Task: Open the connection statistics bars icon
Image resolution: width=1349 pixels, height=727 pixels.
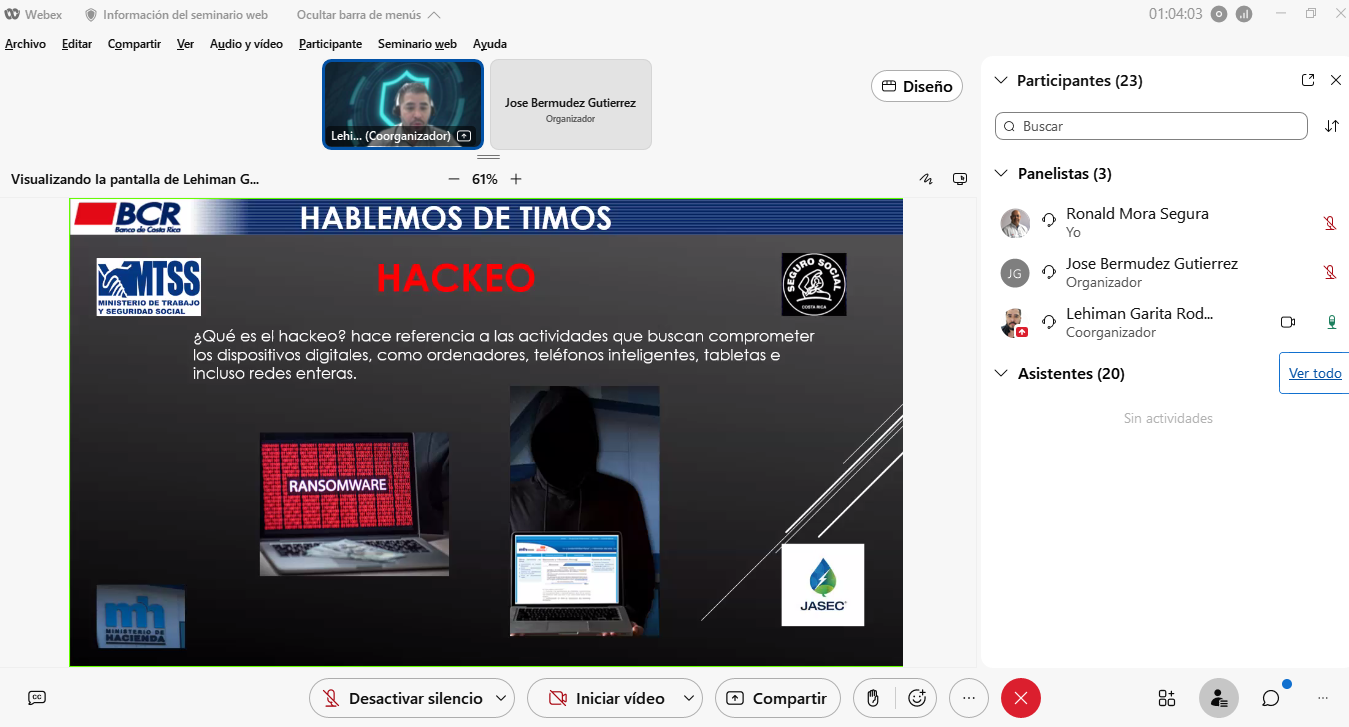Action: (x=1244, y=14)
